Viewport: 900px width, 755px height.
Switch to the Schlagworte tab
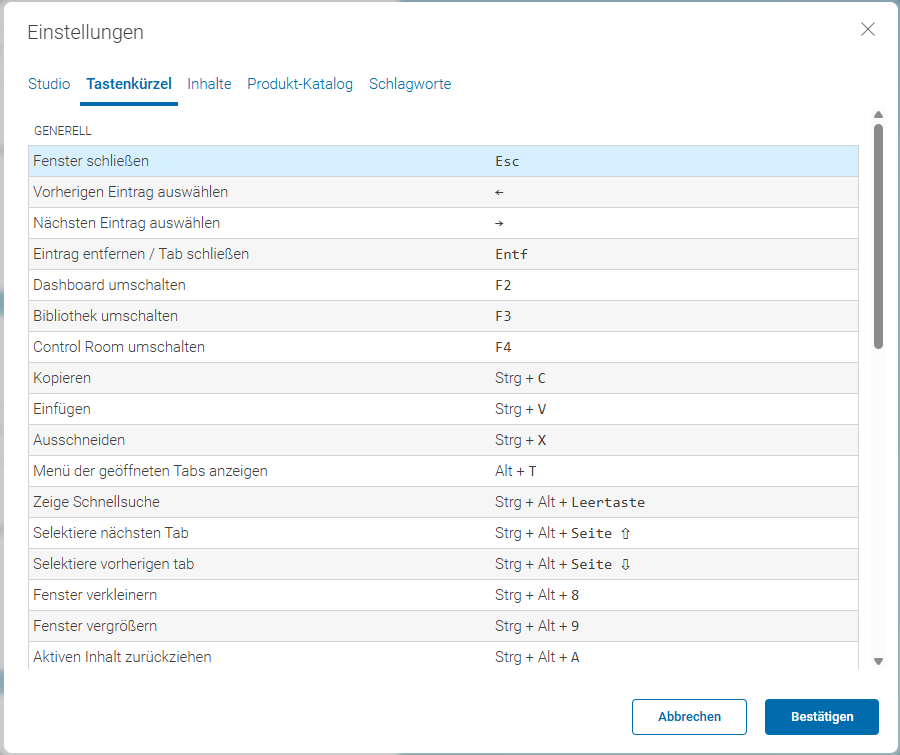(x=410, y=84)
